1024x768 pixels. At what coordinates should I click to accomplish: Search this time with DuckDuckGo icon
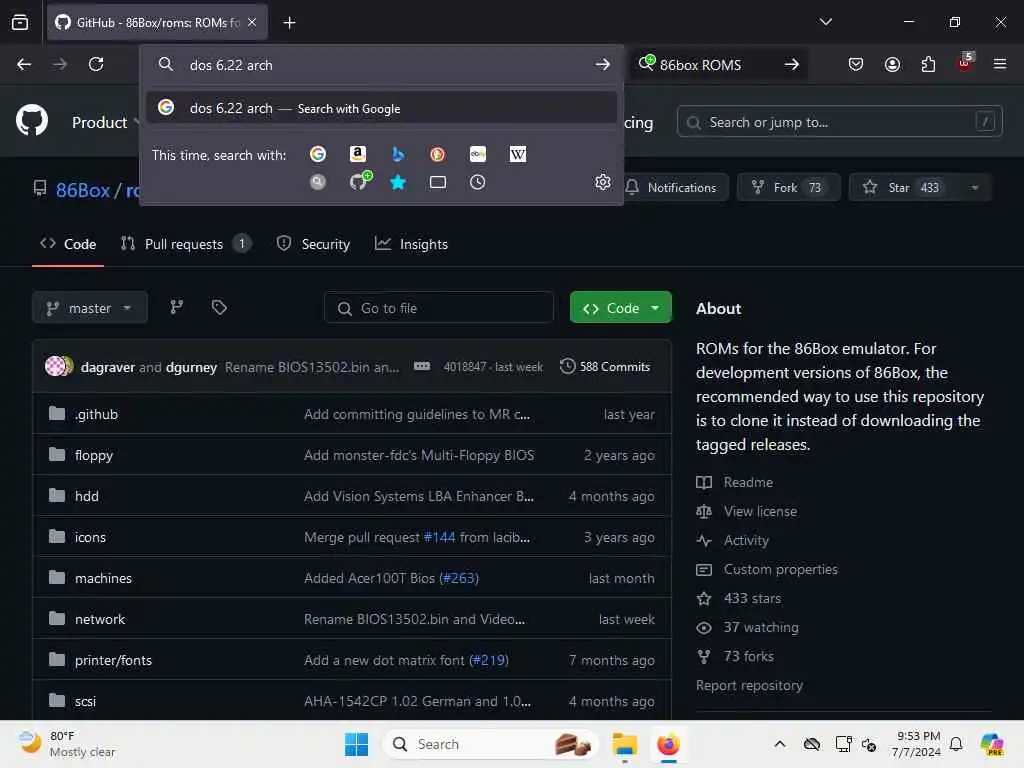tap(438, 154)
